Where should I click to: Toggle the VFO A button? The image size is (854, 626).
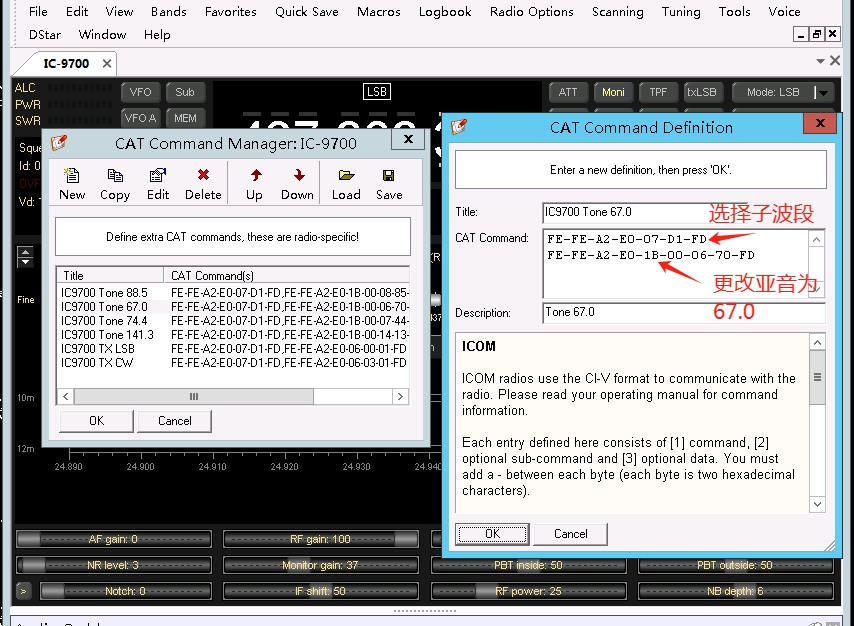click(141, 118)
